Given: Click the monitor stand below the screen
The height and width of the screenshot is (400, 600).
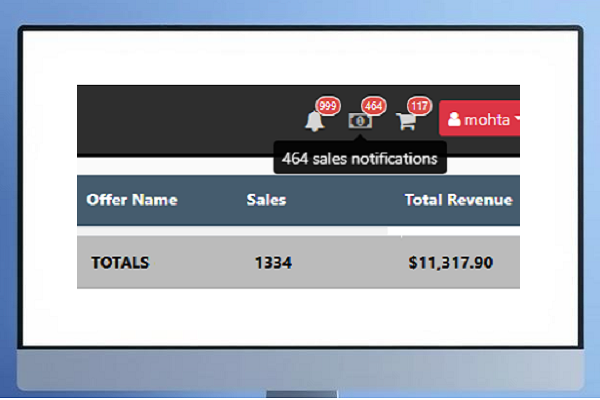Looking at the screenshot, I should [x=300, y=394].
